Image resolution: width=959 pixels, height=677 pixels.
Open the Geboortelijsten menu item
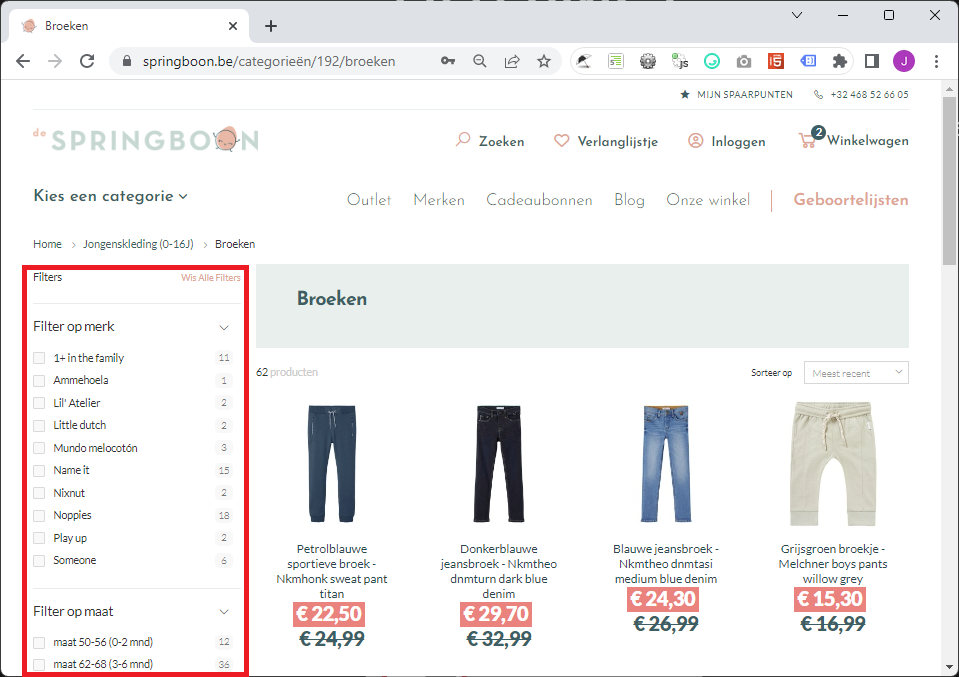click(x=851, y=200)
